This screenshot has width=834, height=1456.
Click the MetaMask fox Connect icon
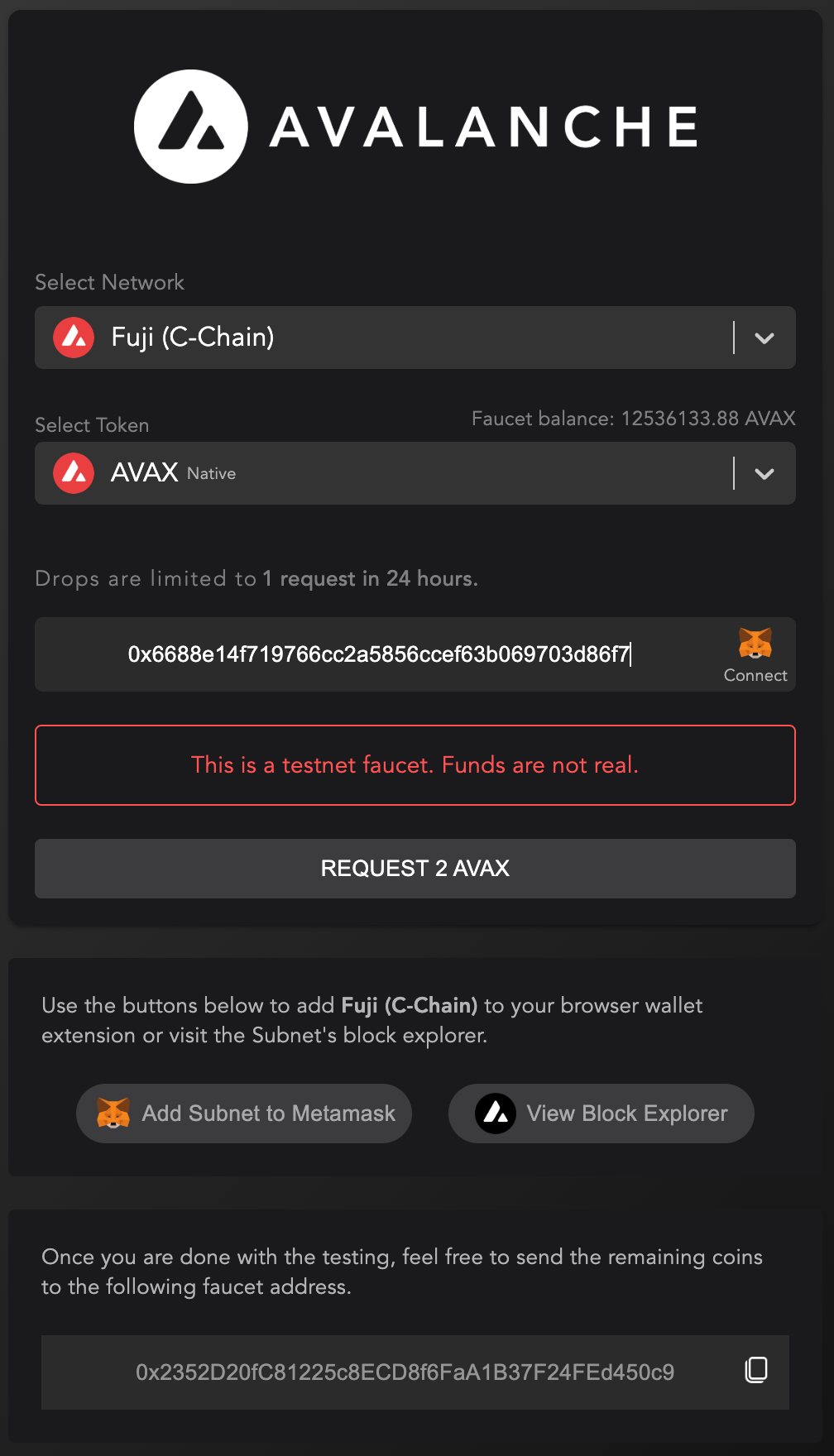pyautogui.click(x=755, y=643)
